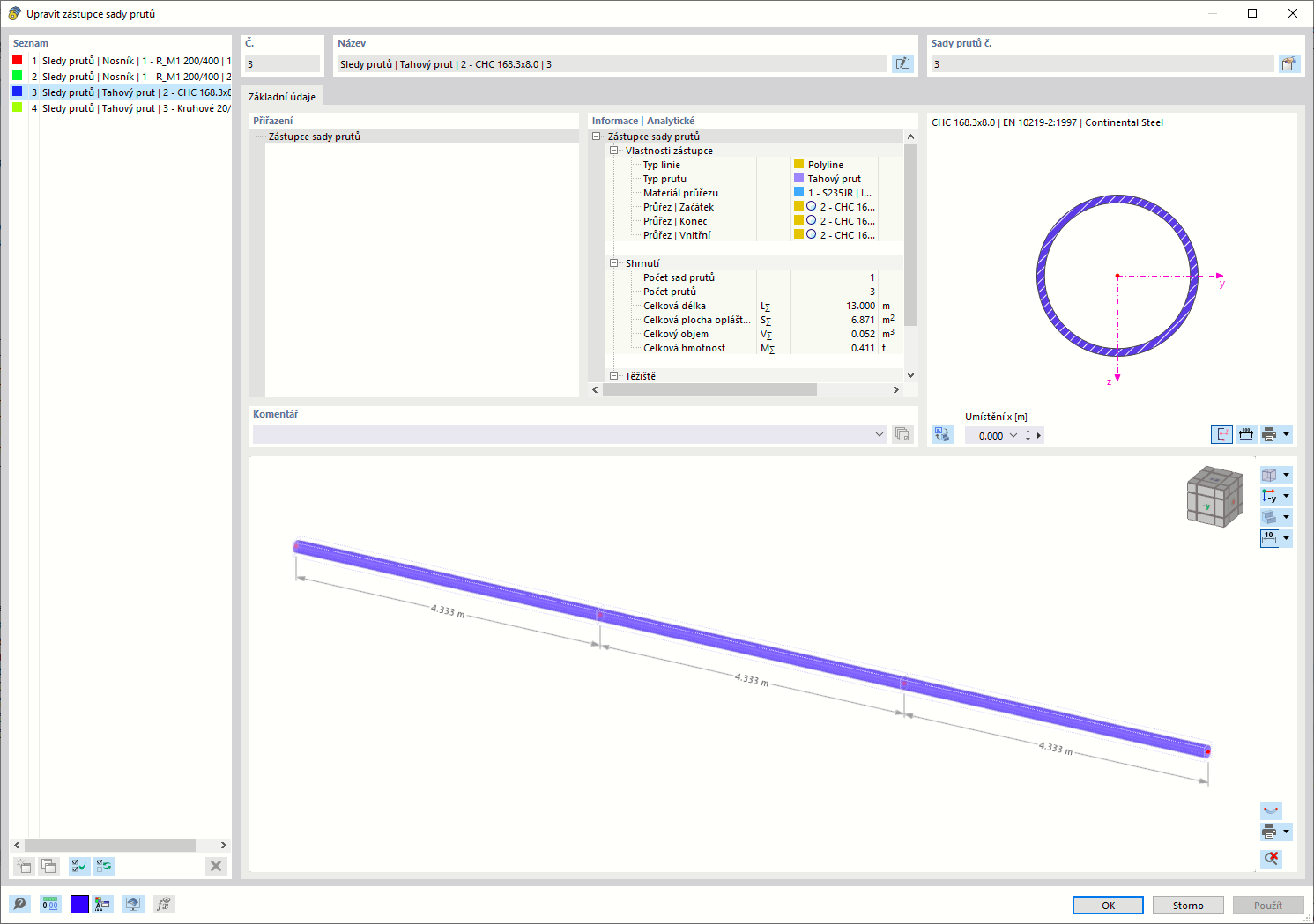Select the Základní údaje tab

point(282,97)
